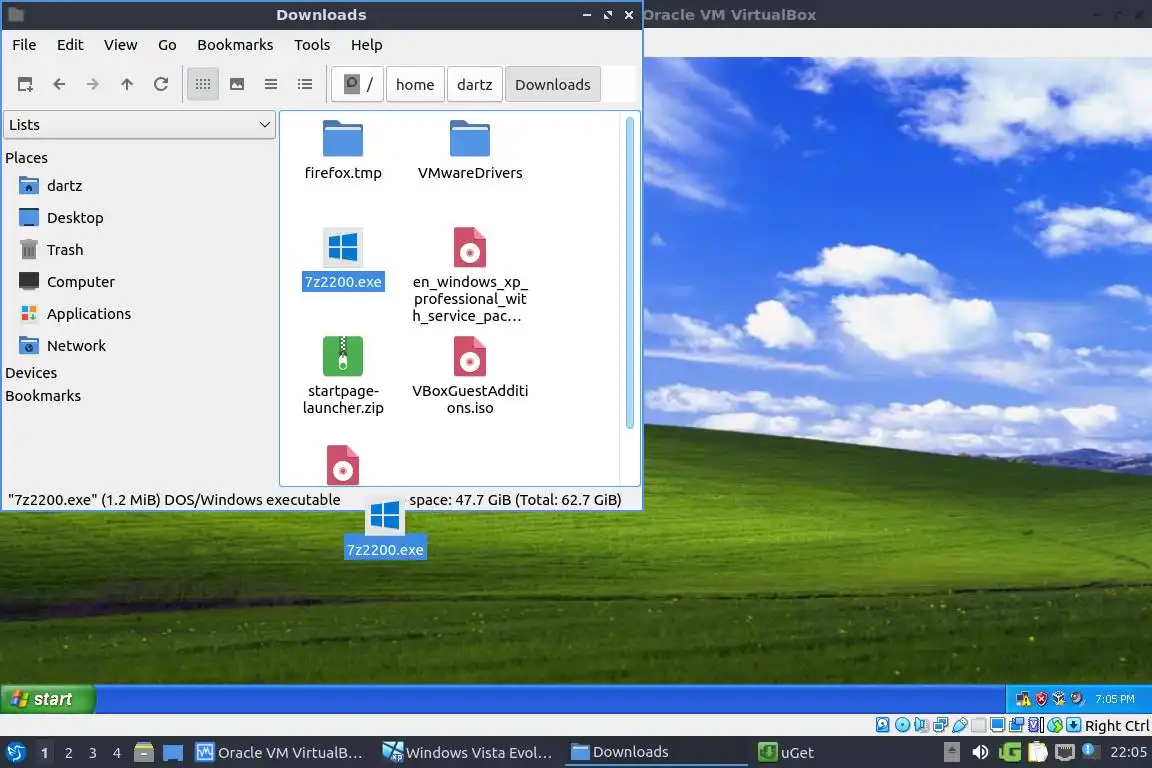1152x768 pixels.
Task: Click the VirtualBox display indicator
Action: coord(998,725)
